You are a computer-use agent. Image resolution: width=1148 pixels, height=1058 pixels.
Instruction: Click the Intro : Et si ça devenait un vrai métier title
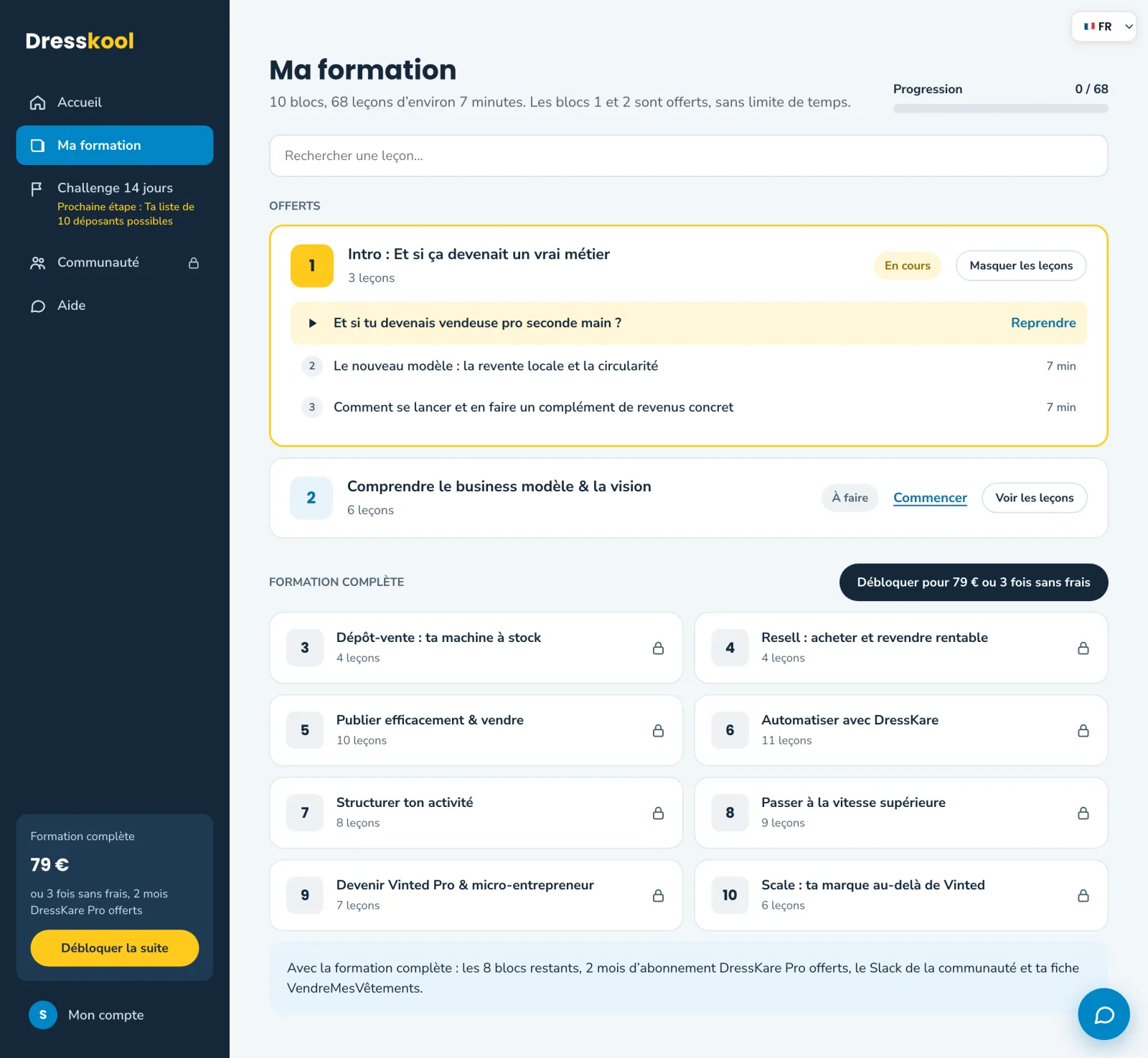[479, 255]
